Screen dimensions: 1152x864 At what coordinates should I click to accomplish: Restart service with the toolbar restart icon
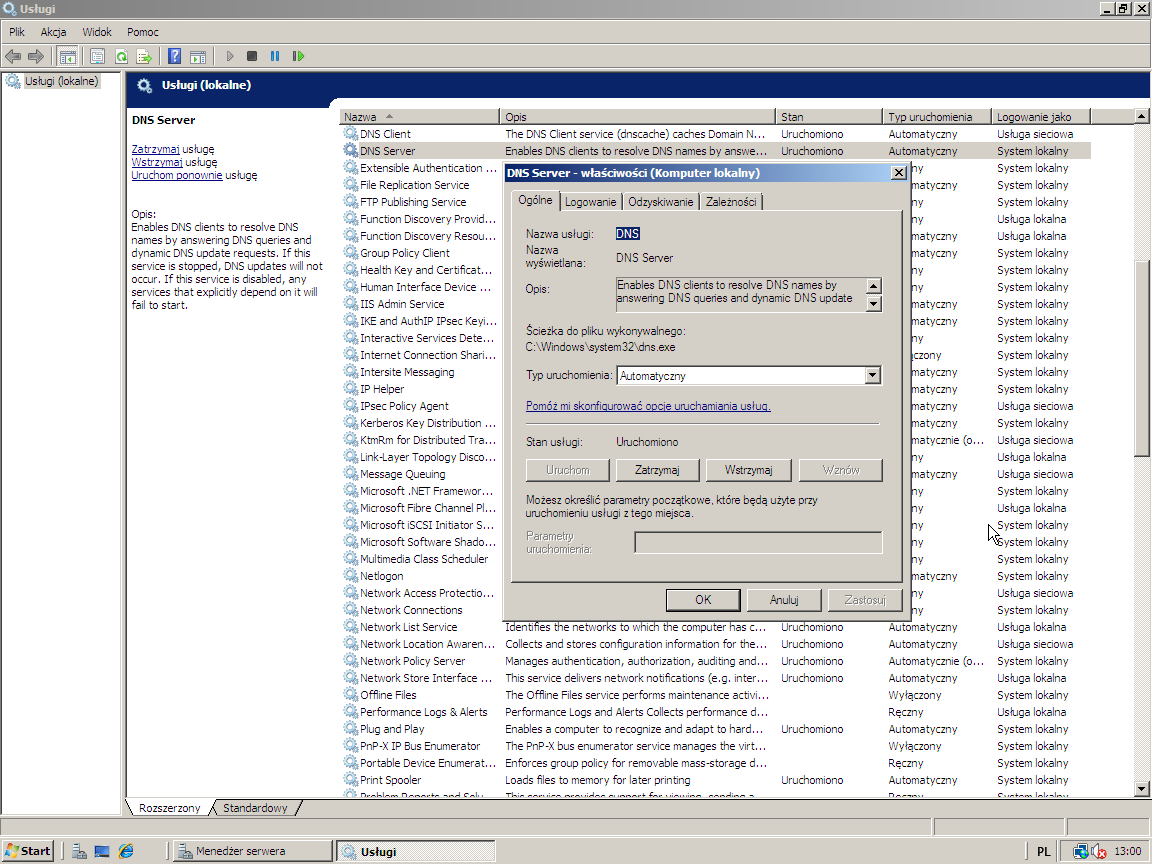coord(298,56)
